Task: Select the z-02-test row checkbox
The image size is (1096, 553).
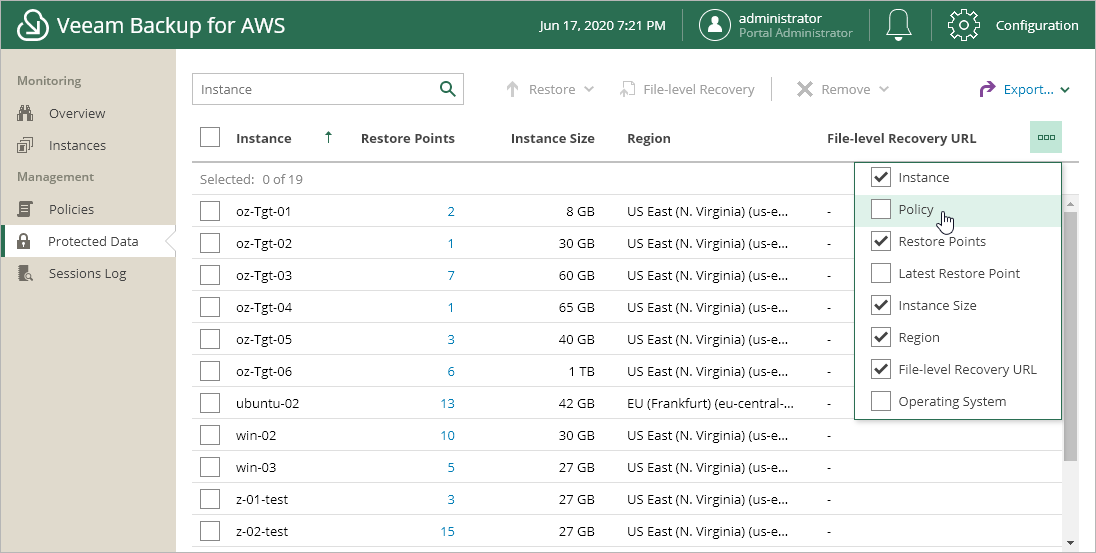Action: [x=210, y=531]
